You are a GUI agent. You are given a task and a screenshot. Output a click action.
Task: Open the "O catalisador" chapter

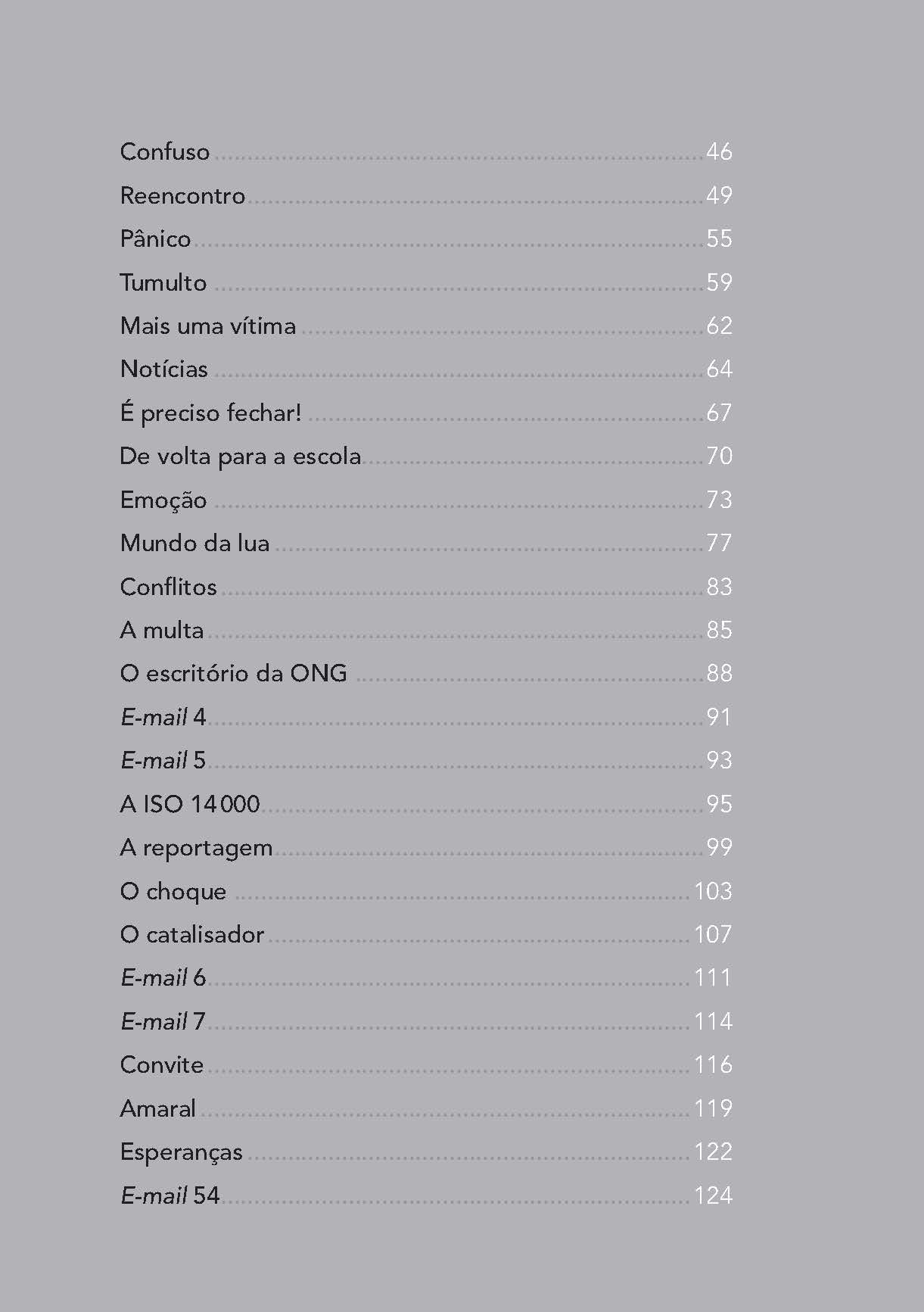191,934
